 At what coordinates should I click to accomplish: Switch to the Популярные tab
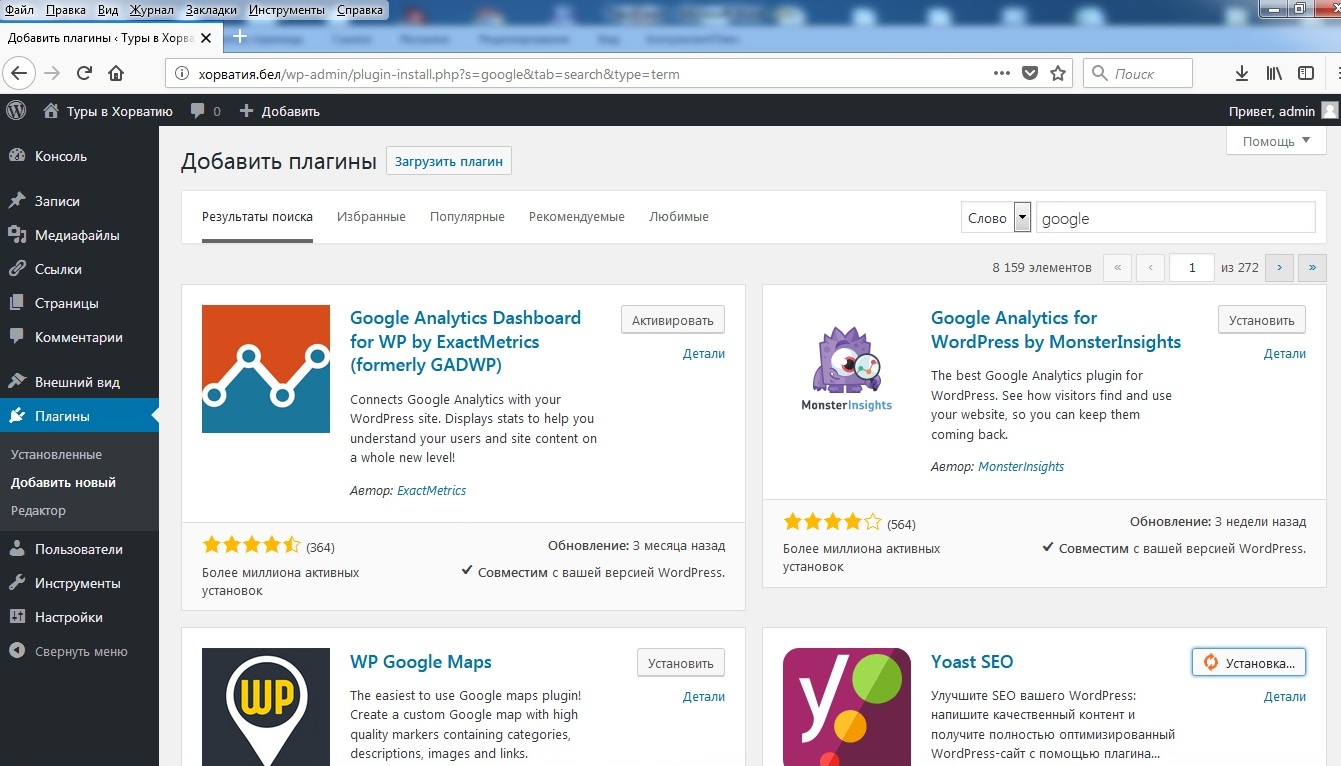point(467,217)
